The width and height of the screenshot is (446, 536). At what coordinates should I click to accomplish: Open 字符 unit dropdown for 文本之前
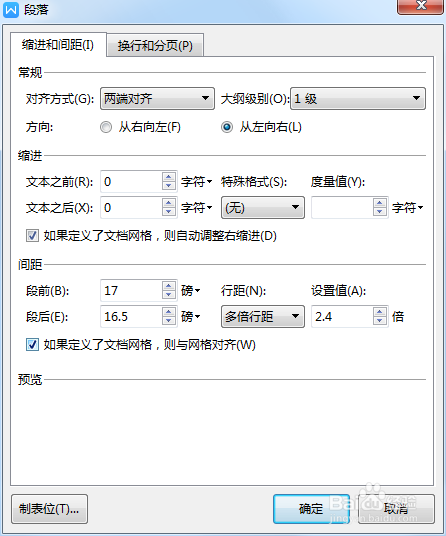[x=197, y=182]
